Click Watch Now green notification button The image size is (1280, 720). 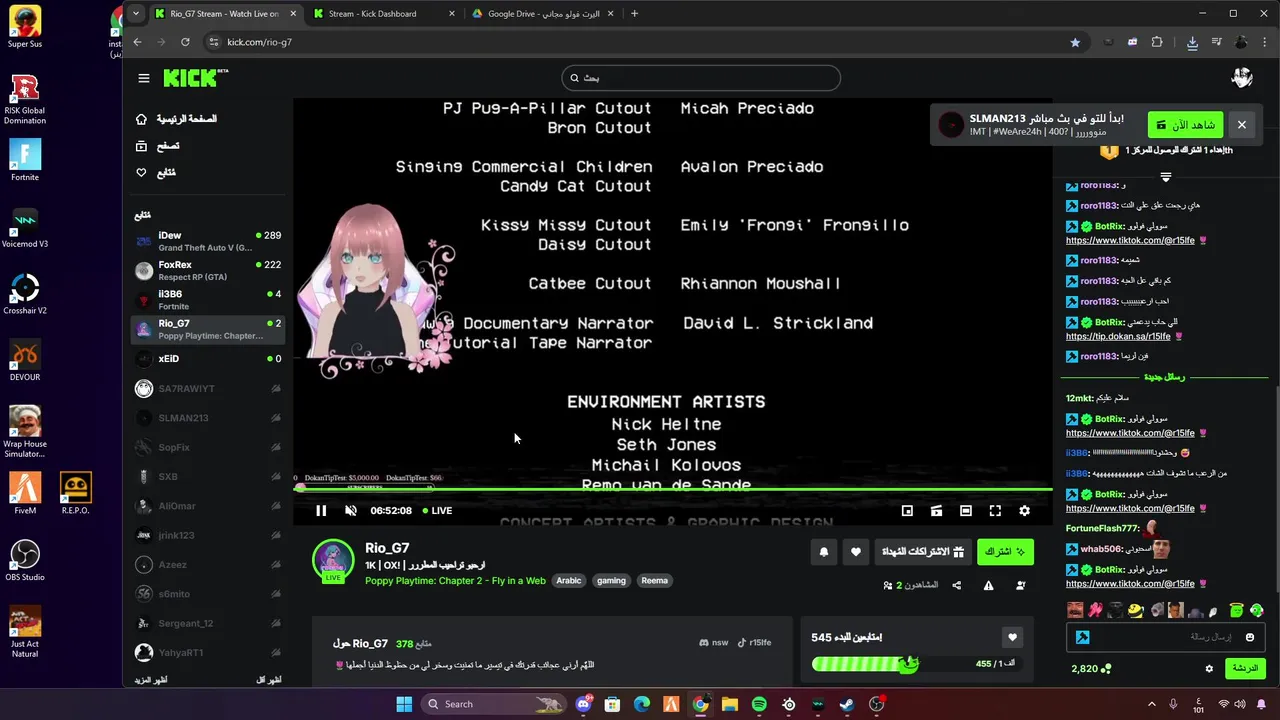click(1185, 125)
